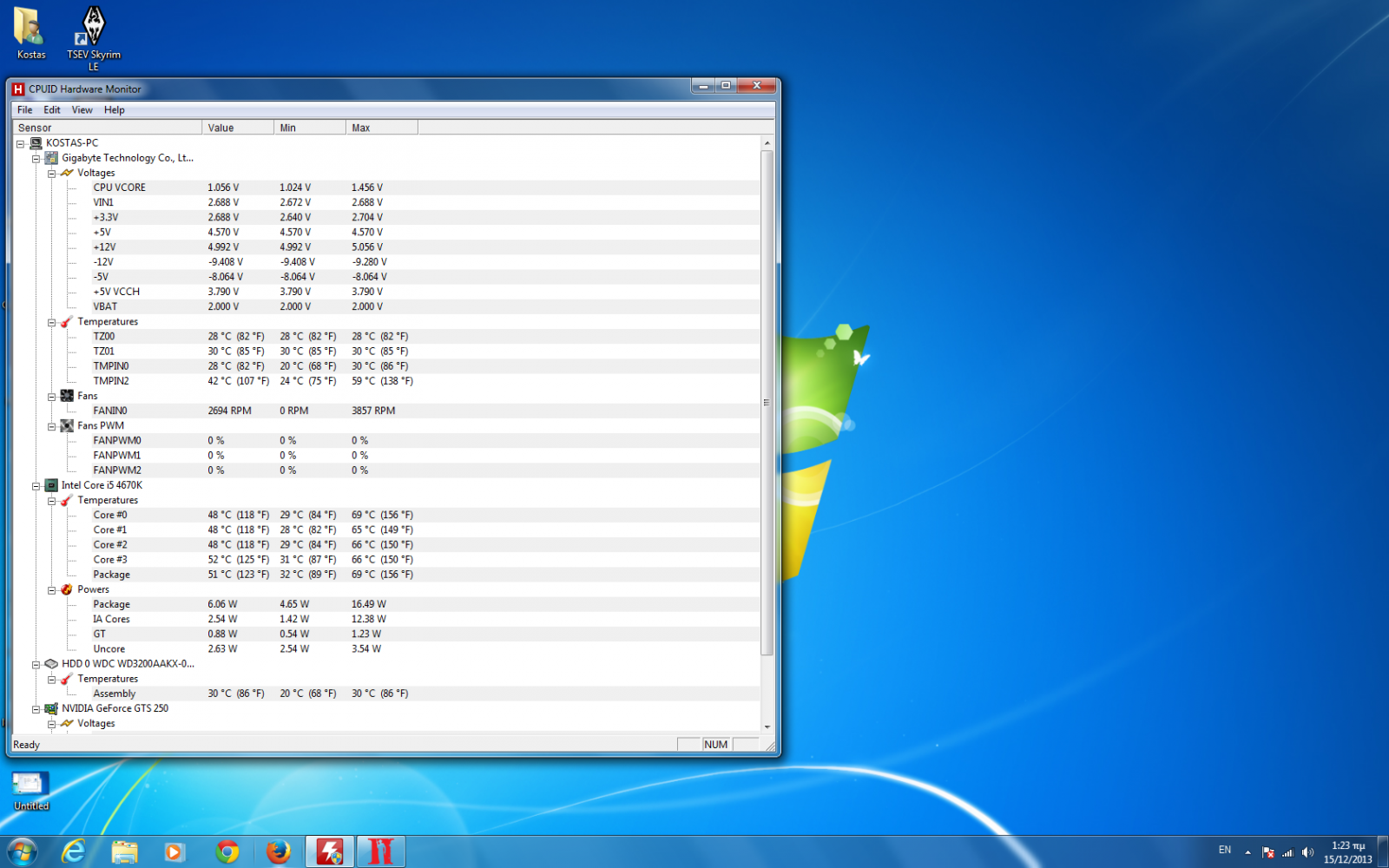Screen dimensions: 1389x868
Task: Click the NVIDIA GeForce GTS 250 card icon
Action: click(51, 708)
